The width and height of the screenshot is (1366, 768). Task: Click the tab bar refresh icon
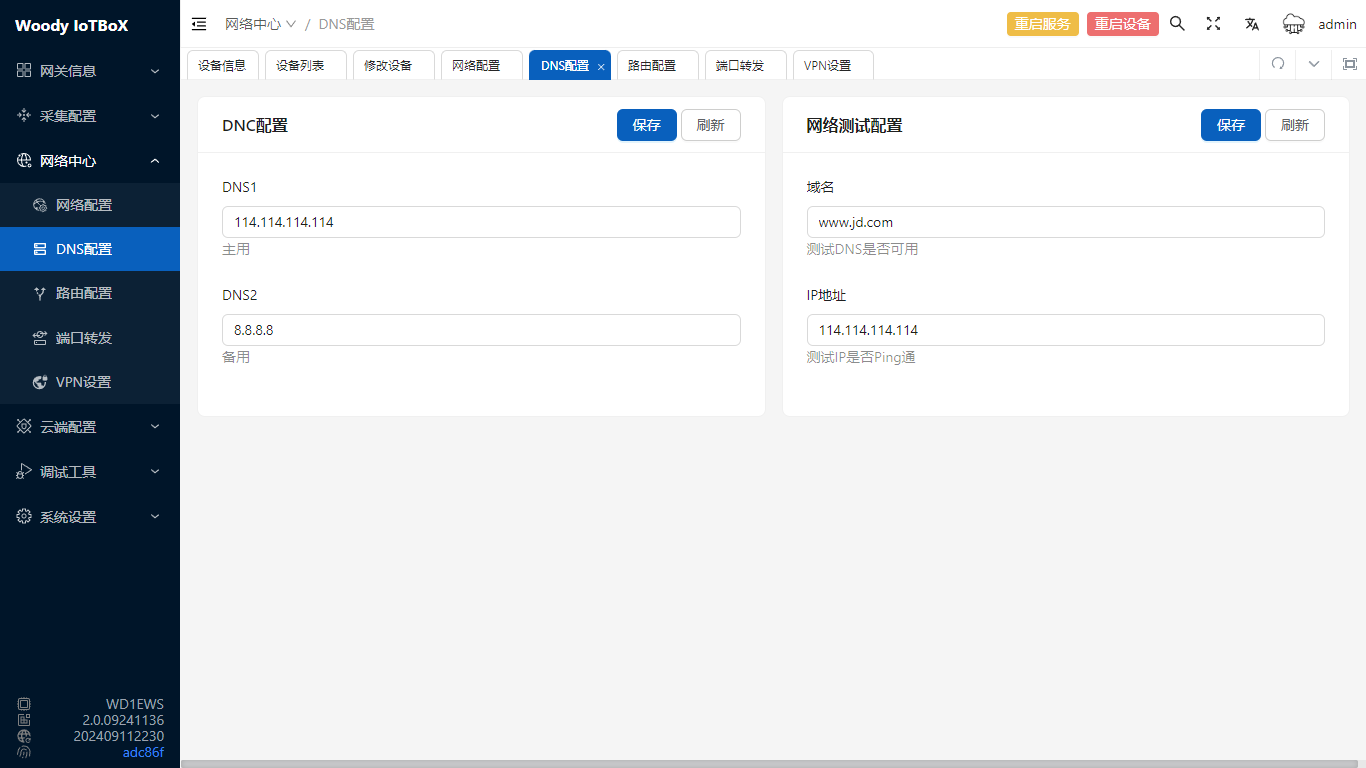click(1277, 64)
